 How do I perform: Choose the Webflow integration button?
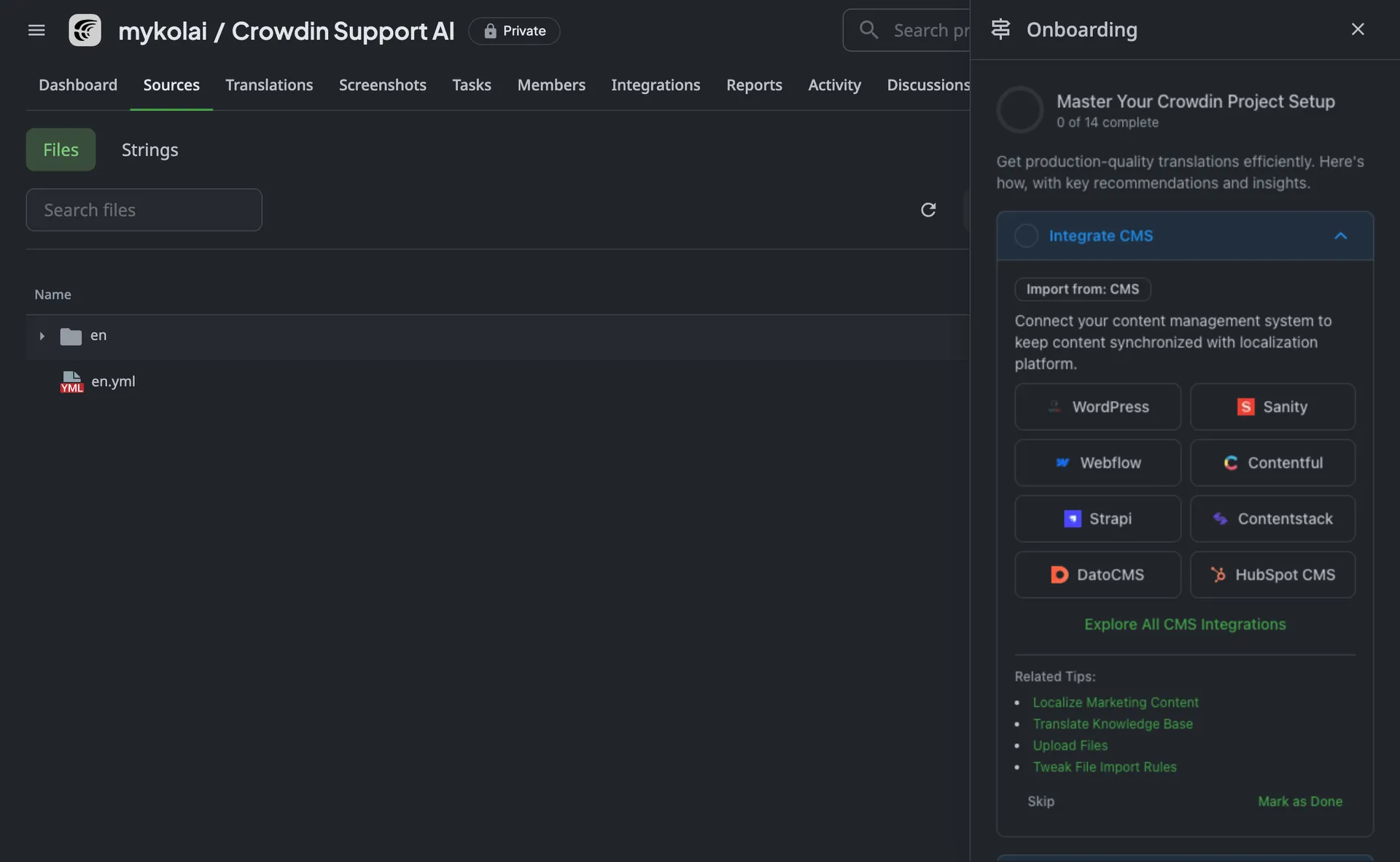point(1097,462)
